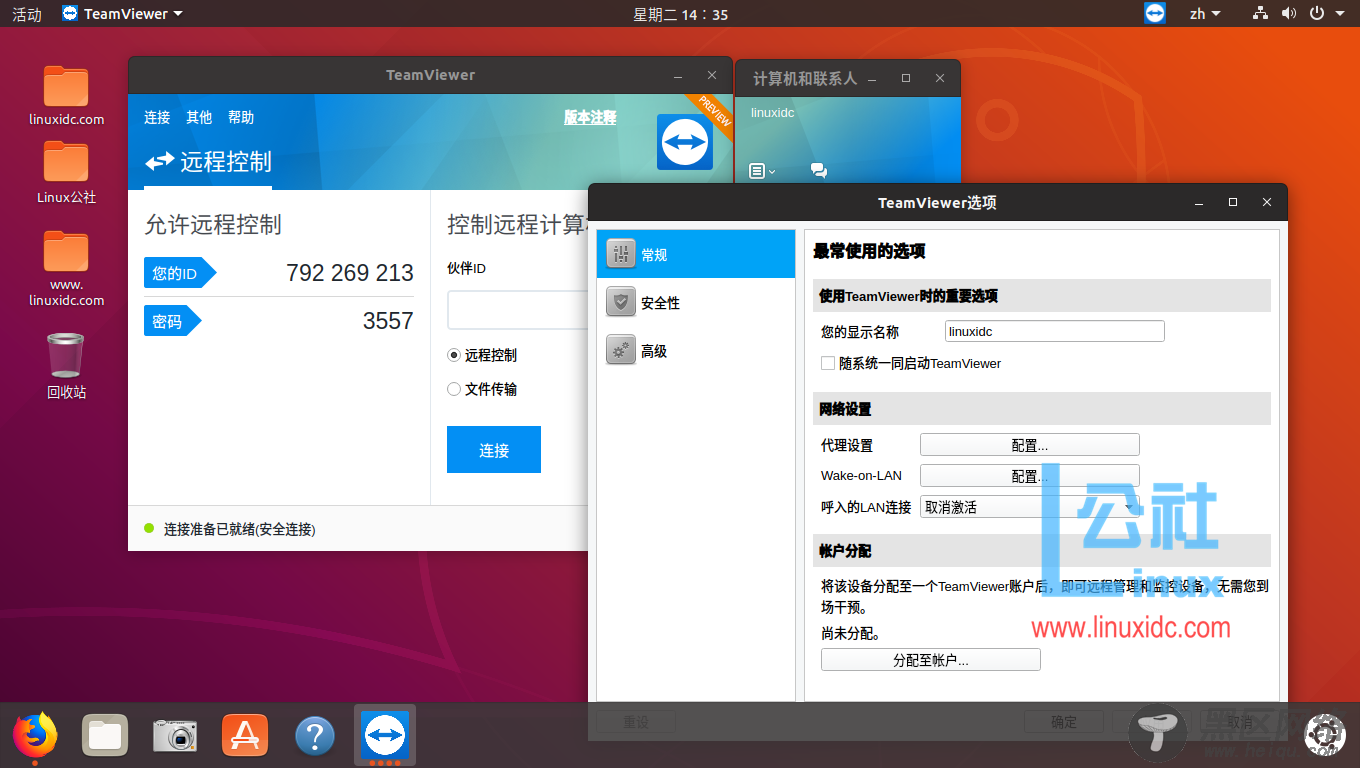This screenshot has height=768, width=1360.
Task: Open the network status icon in top bar
Action: 1260,13
